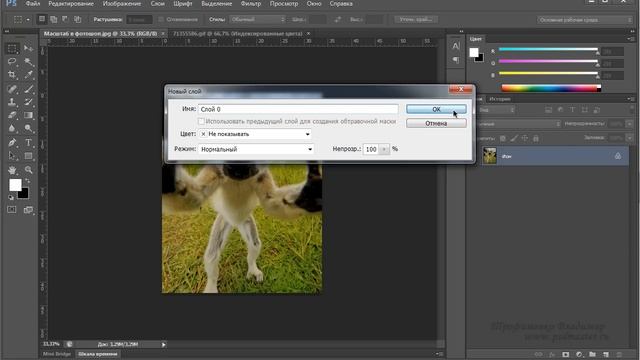Viewport: 640px width, 360px height.
Task: Open the Файл menu
Action: tap(33, 4)
